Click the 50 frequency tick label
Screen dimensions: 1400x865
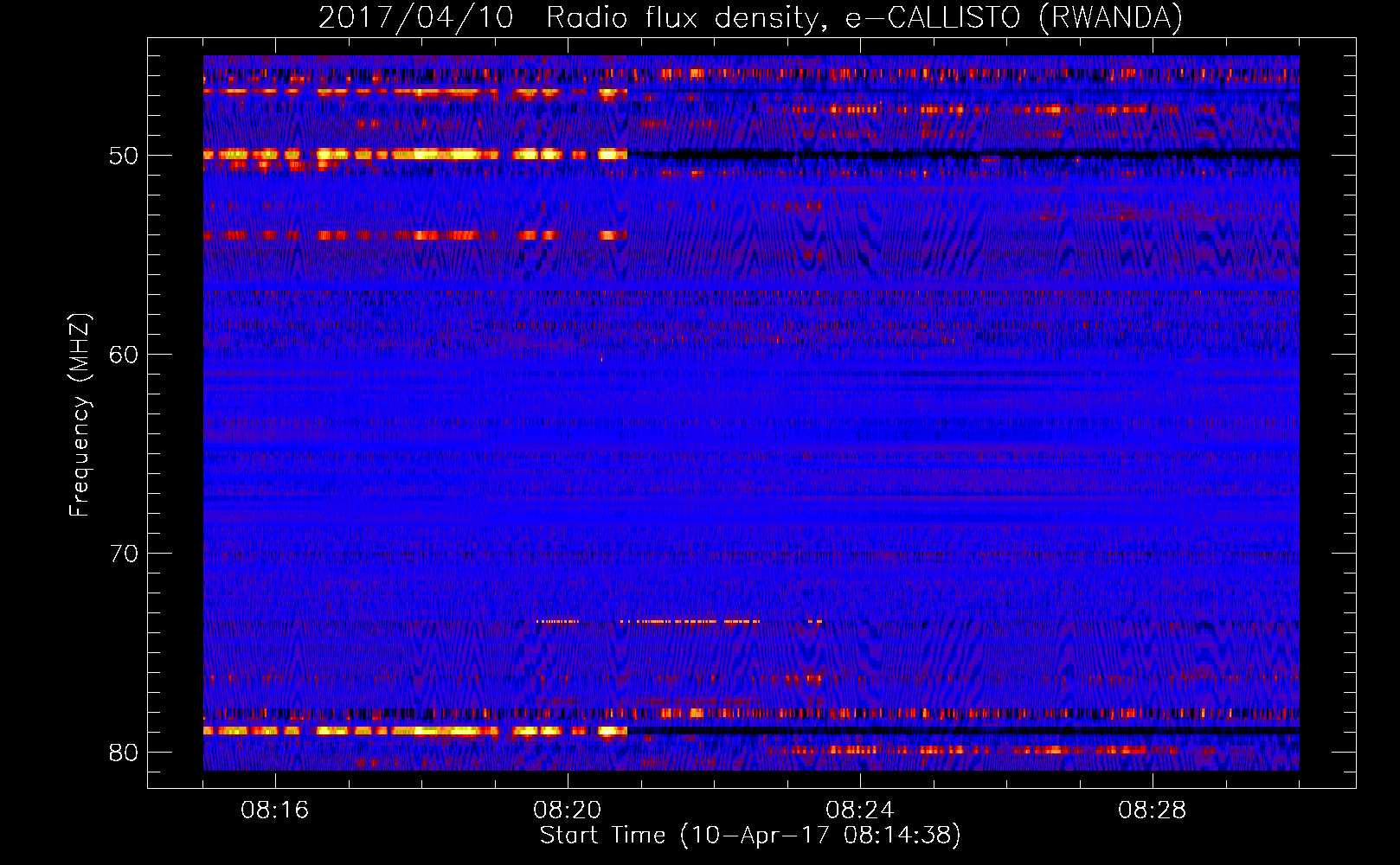click(x=124, y=157)
